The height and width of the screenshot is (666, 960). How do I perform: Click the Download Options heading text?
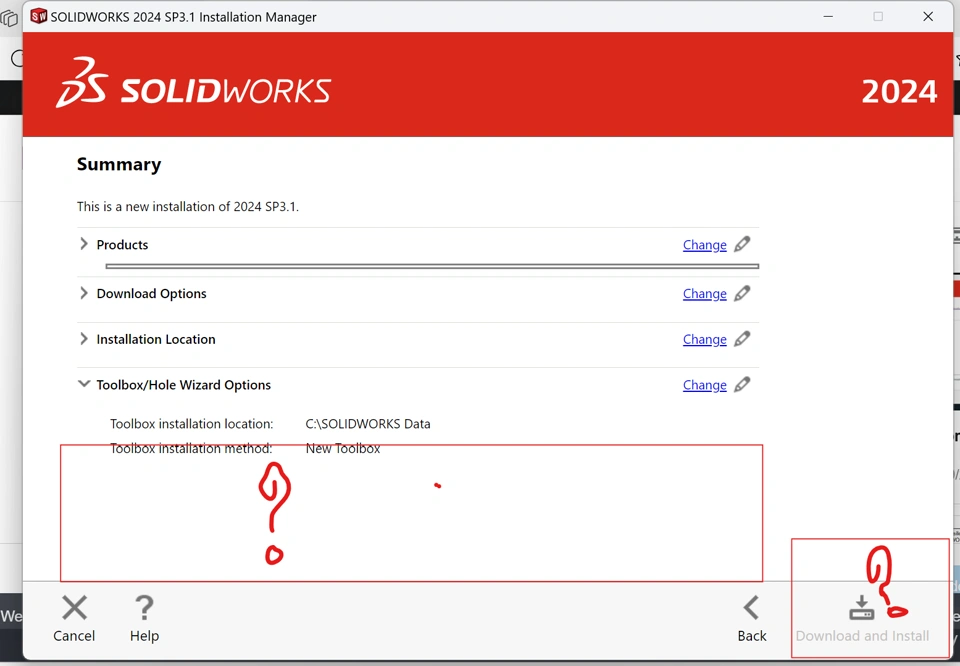pos(151,294)
